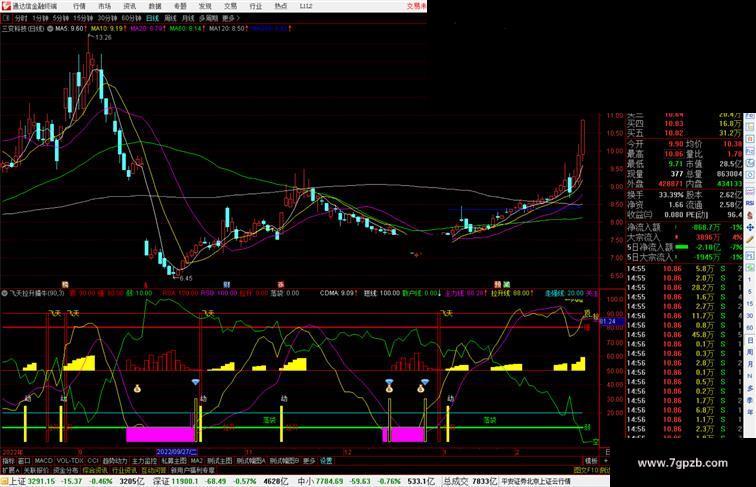Click the 日 shortcut in right sidebar
This screenshot has height=487, width=756.
(750, 340)
